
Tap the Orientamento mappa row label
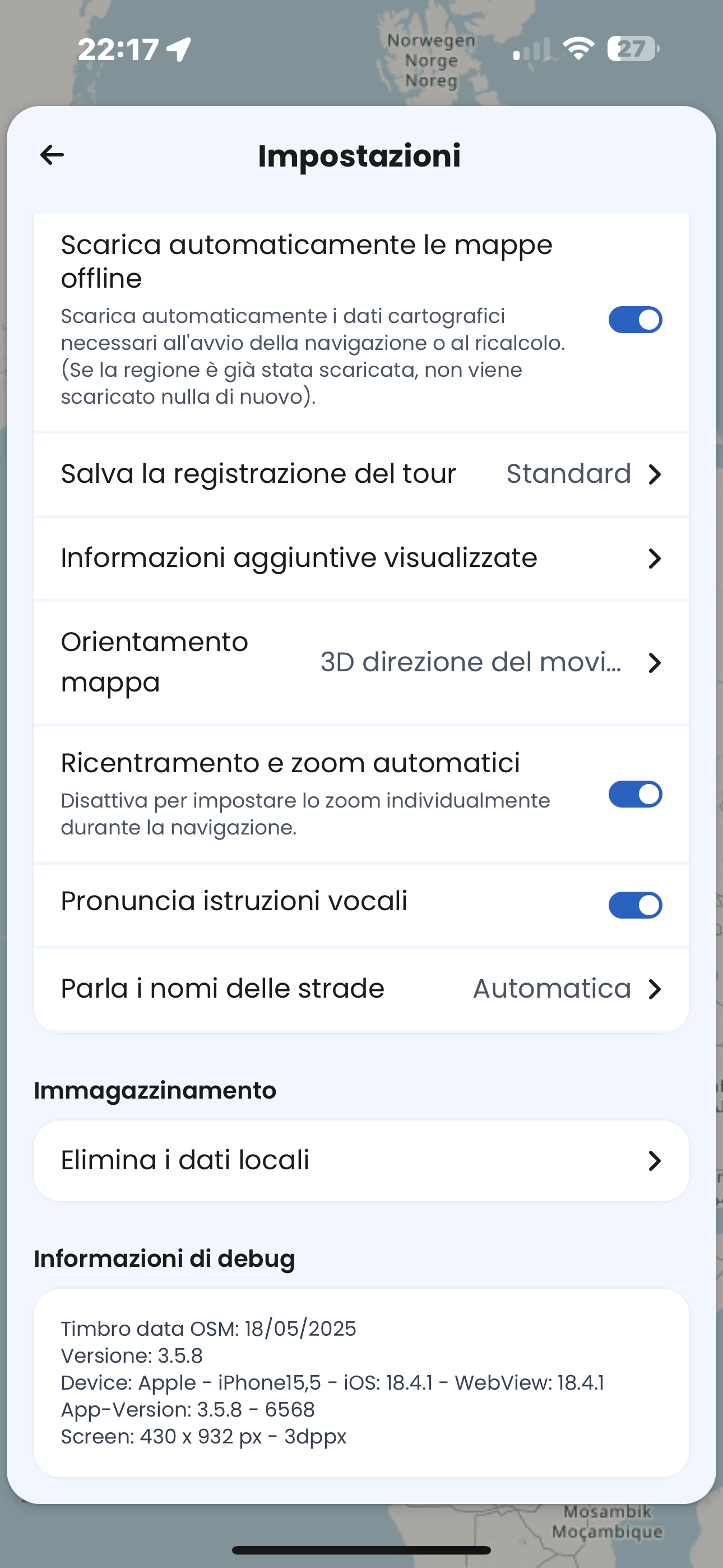tap(155, 662)
